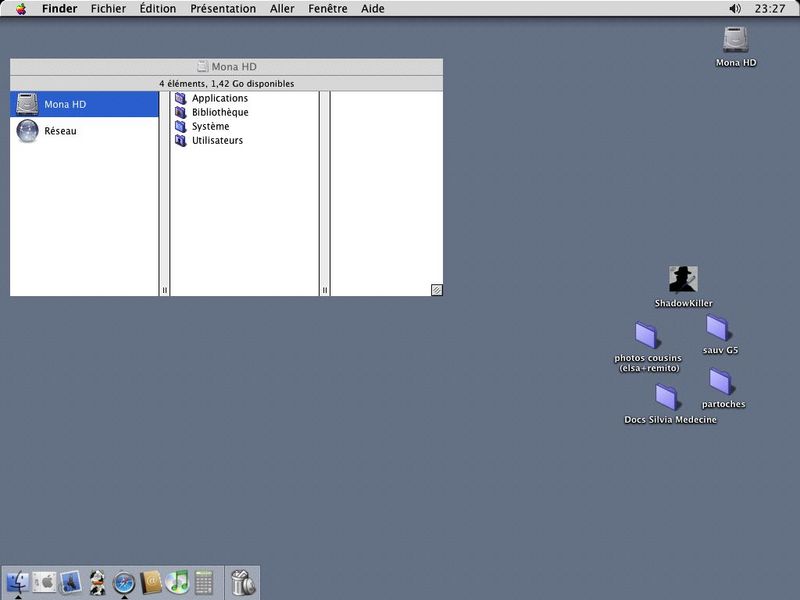Open Address Book from the Dock

point(151,582)
